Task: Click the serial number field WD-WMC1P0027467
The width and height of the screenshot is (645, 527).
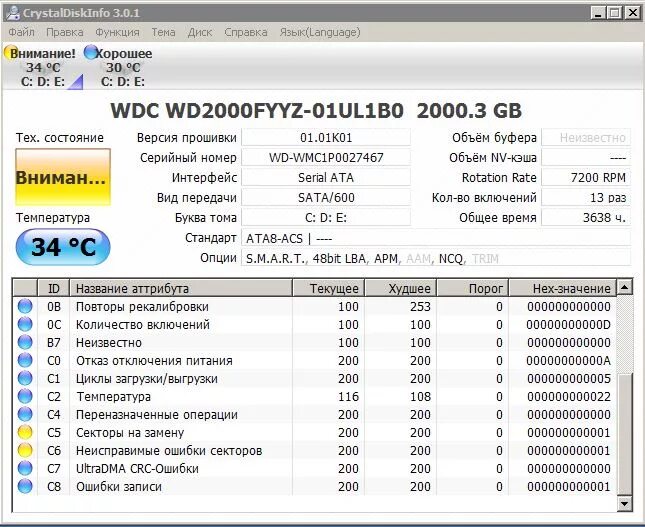Action: (326, 158)
